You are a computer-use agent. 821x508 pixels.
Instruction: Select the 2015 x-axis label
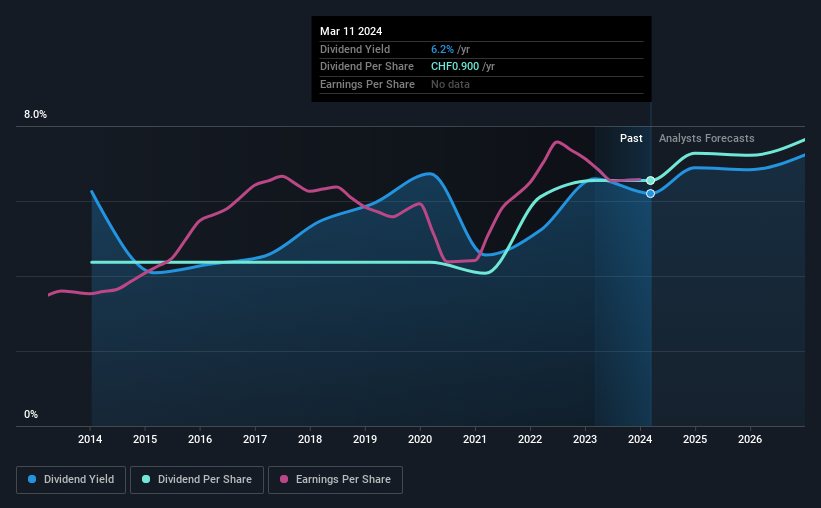pos(145,439)
